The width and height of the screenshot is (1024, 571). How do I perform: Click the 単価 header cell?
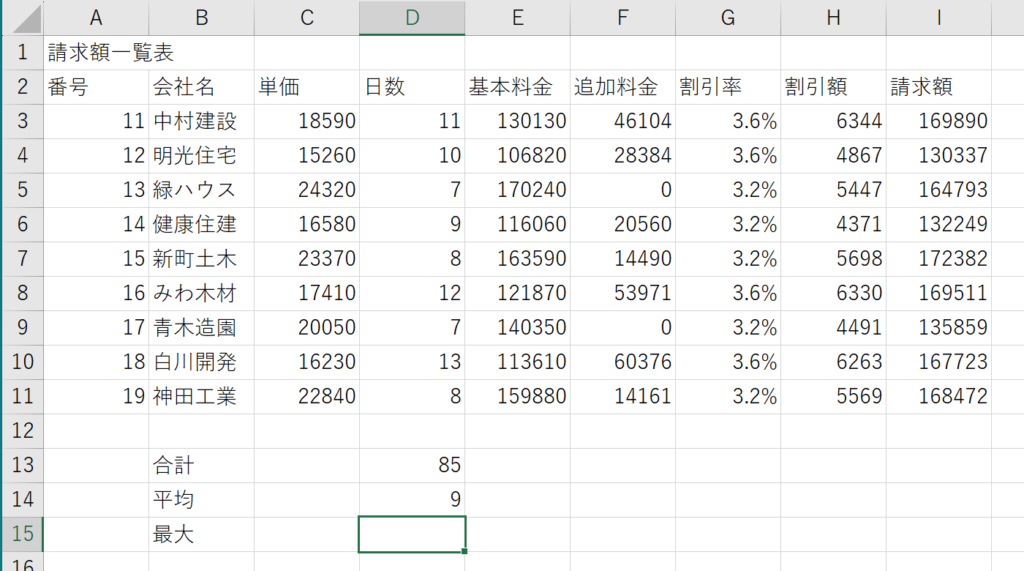tap(306, 87)
